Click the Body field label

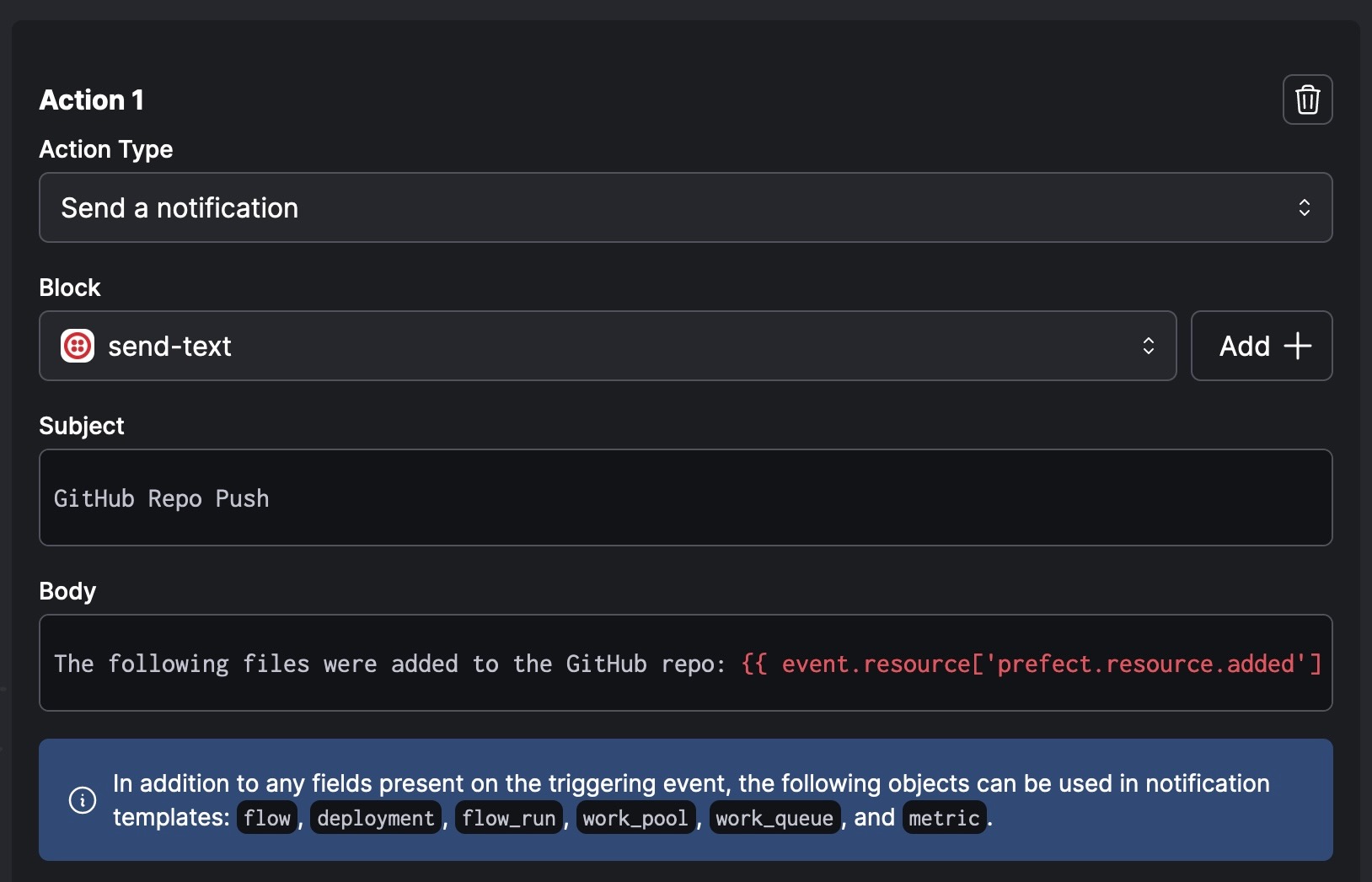(x=67, y=591)
